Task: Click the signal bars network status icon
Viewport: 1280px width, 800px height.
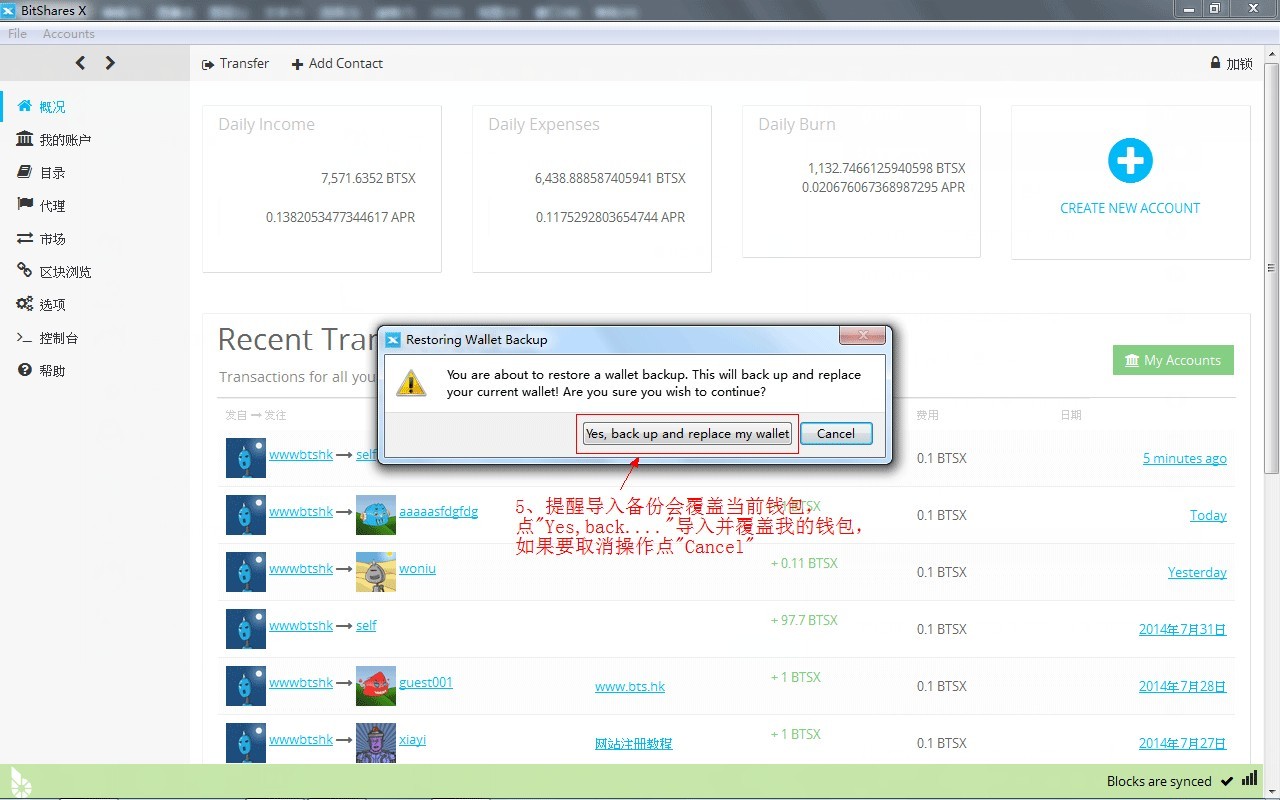Action: coord(1250,779)
